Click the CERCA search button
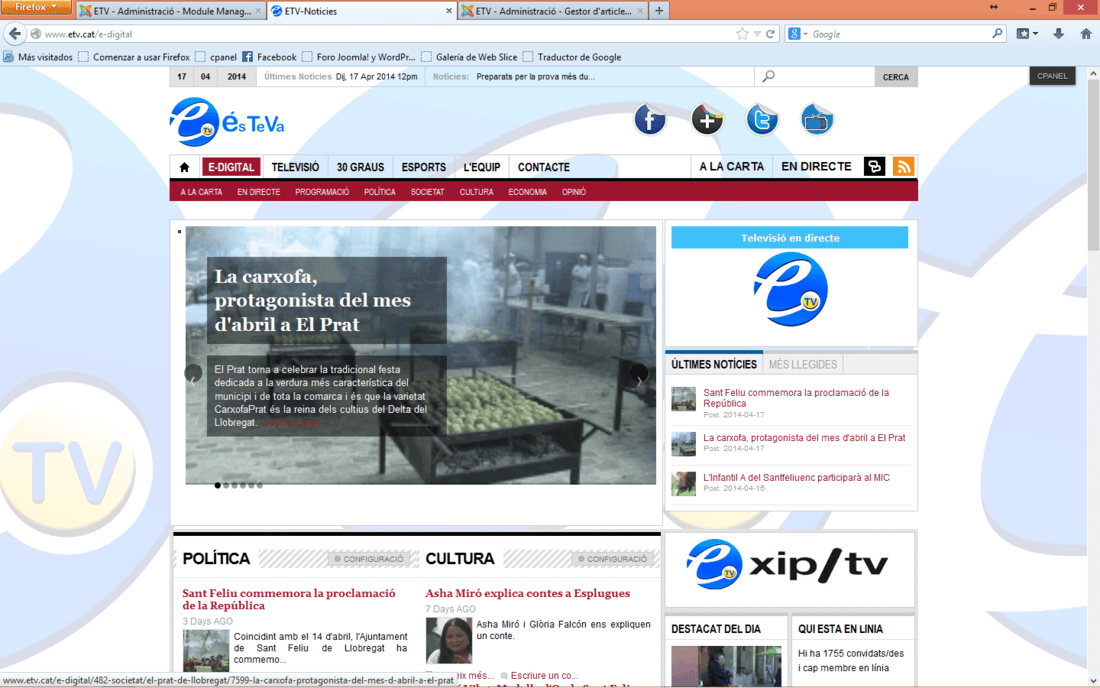 point(896,76)
